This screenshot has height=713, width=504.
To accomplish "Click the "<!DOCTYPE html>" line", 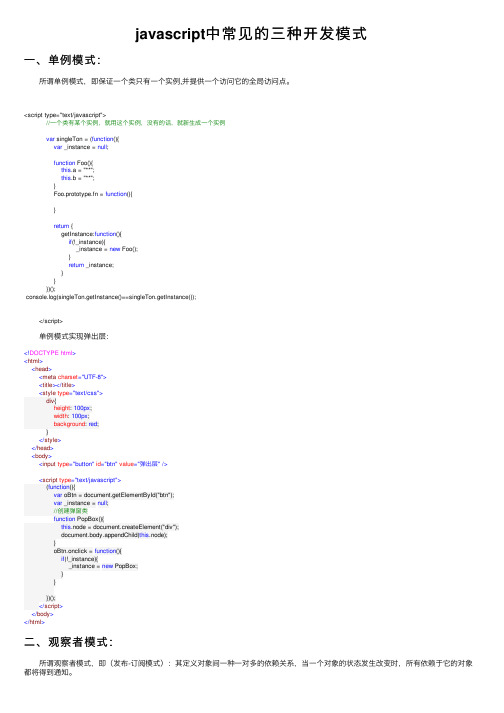I will point(50,353).
